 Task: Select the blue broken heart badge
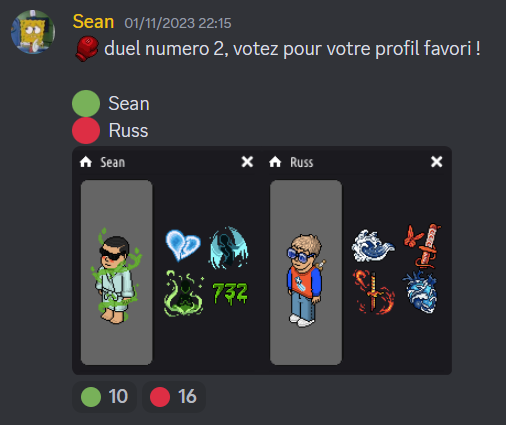coord(183,245)
